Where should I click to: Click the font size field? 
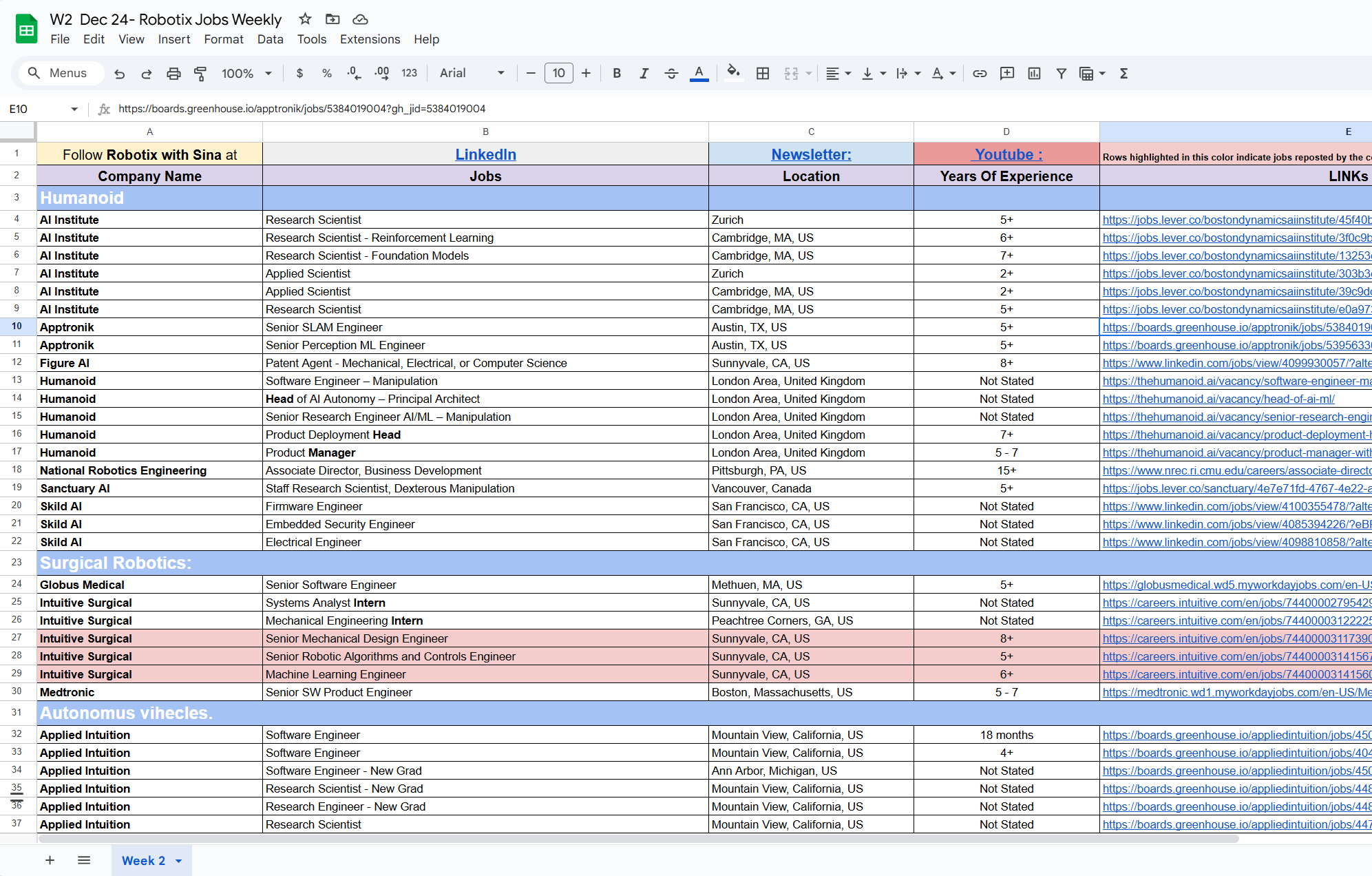558,73
